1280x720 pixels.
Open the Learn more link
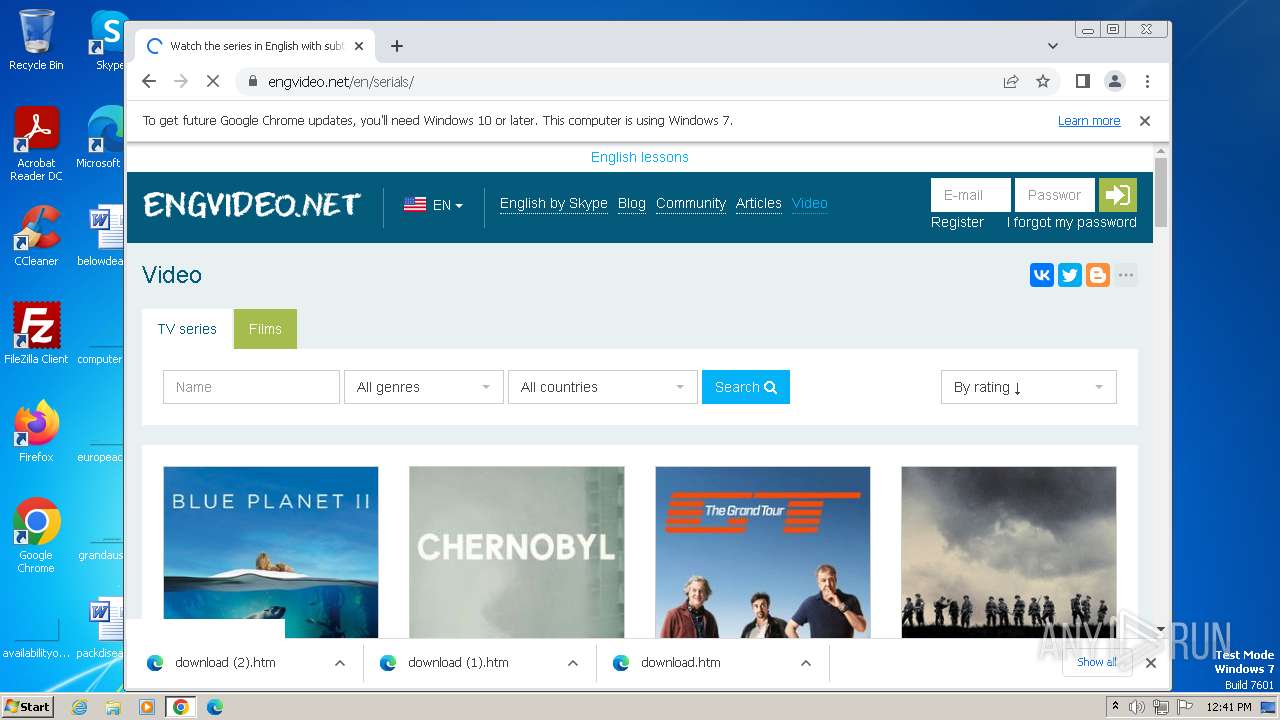[1089, 121]
